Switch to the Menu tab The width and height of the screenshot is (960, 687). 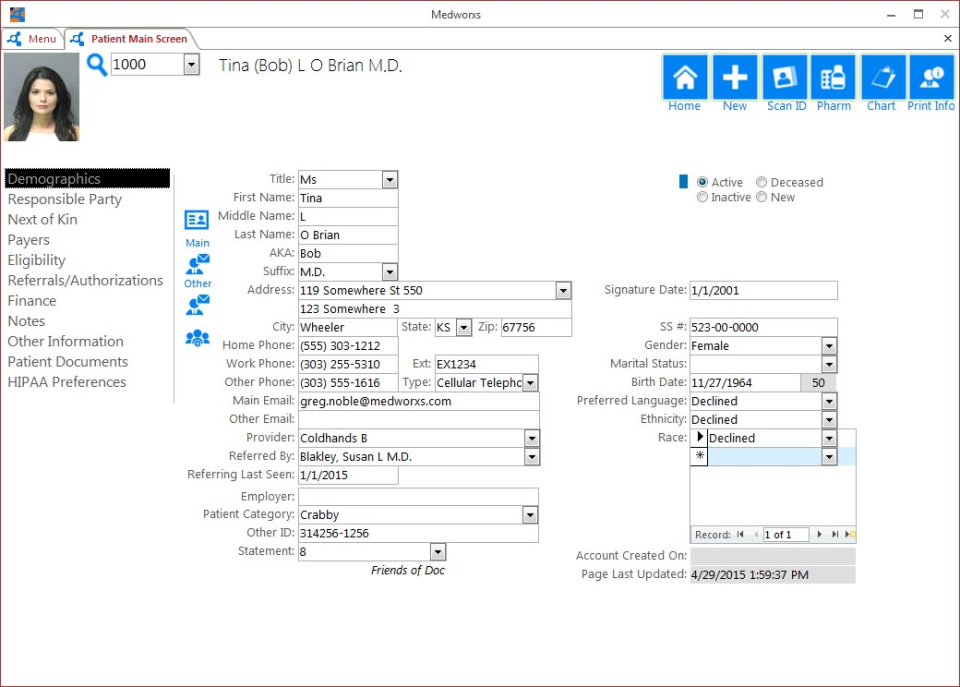[33, 38]
